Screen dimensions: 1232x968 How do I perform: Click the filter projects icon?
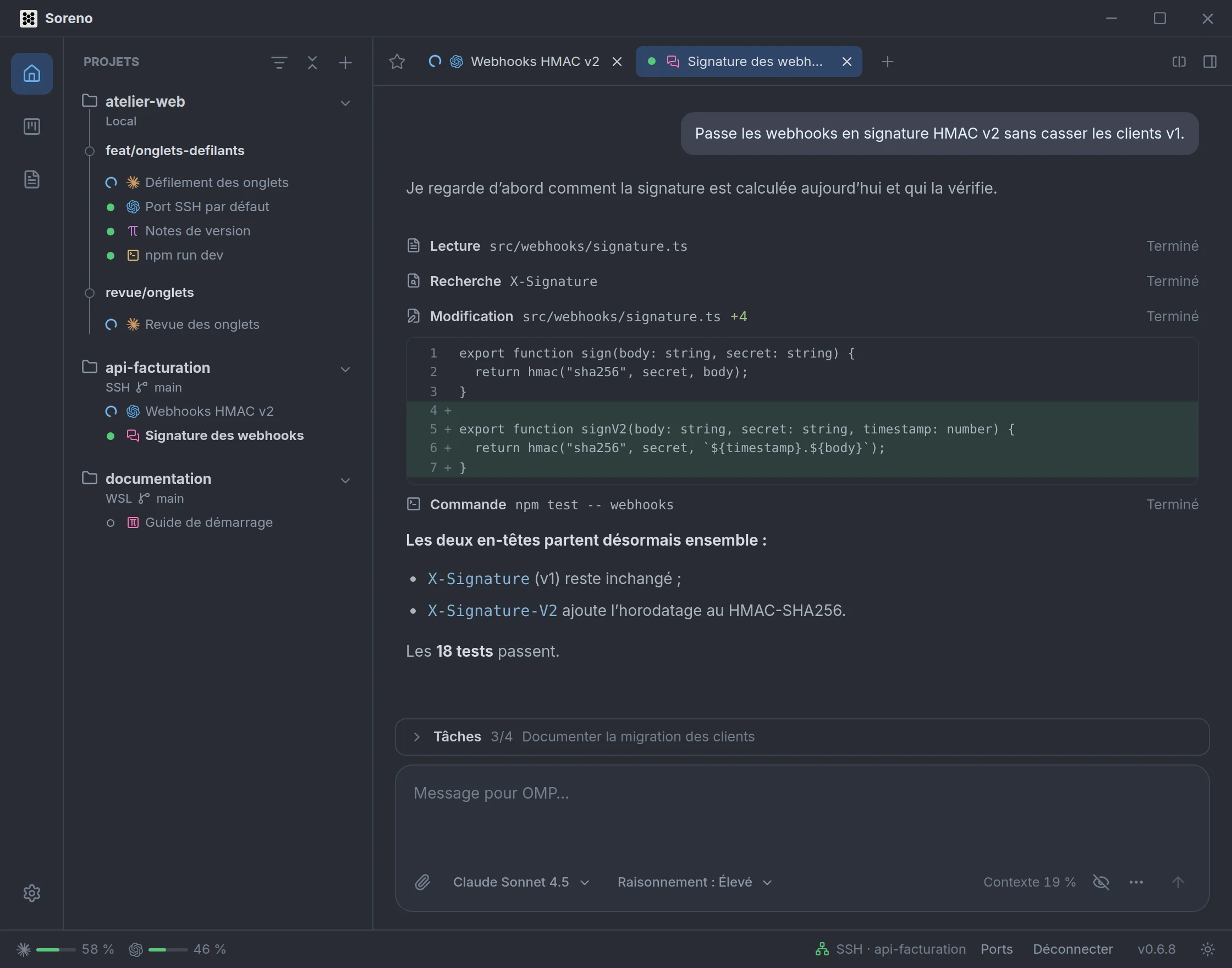(279, 62)
